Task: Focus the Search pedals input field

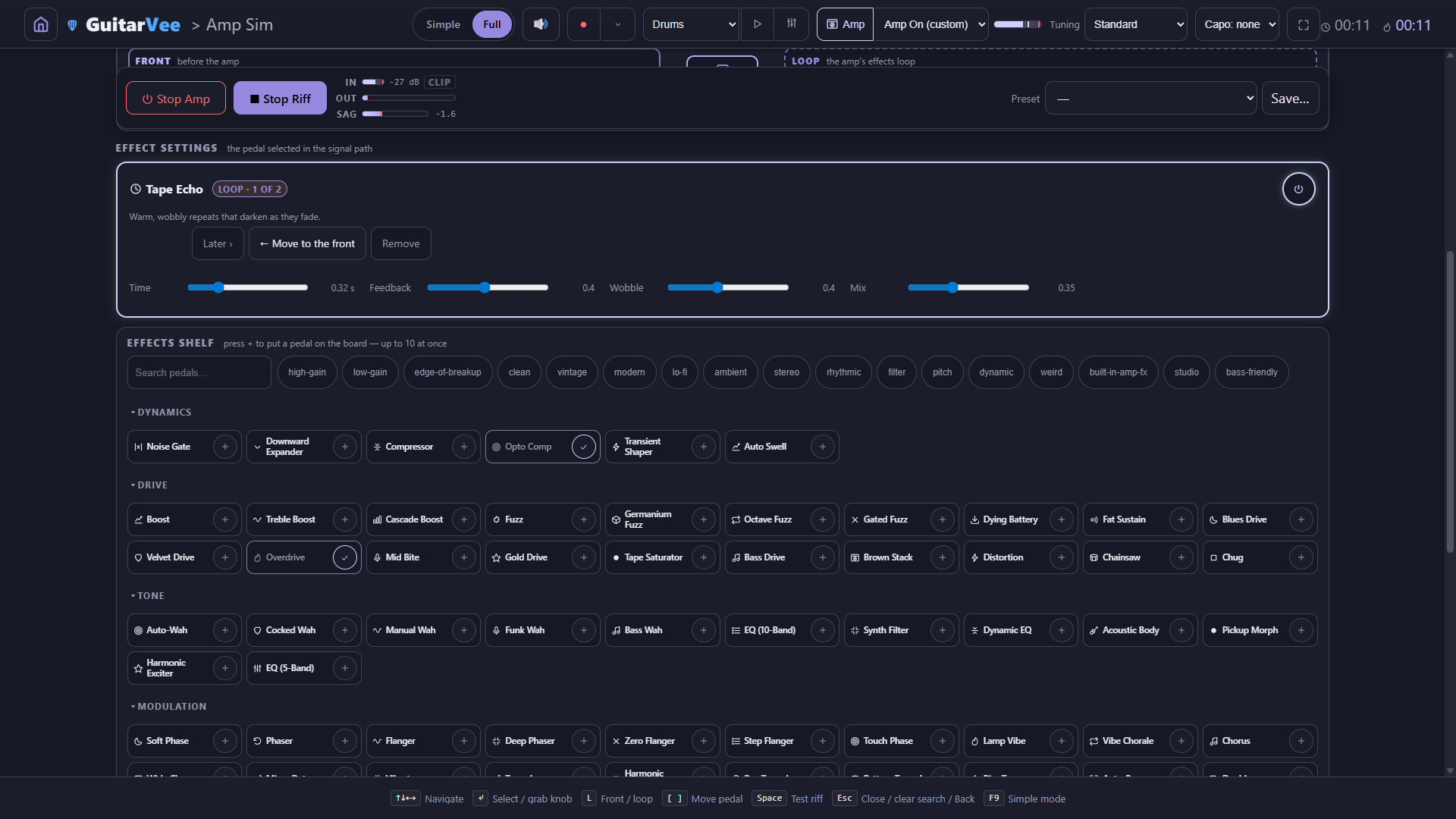Action: click(199, 372)
